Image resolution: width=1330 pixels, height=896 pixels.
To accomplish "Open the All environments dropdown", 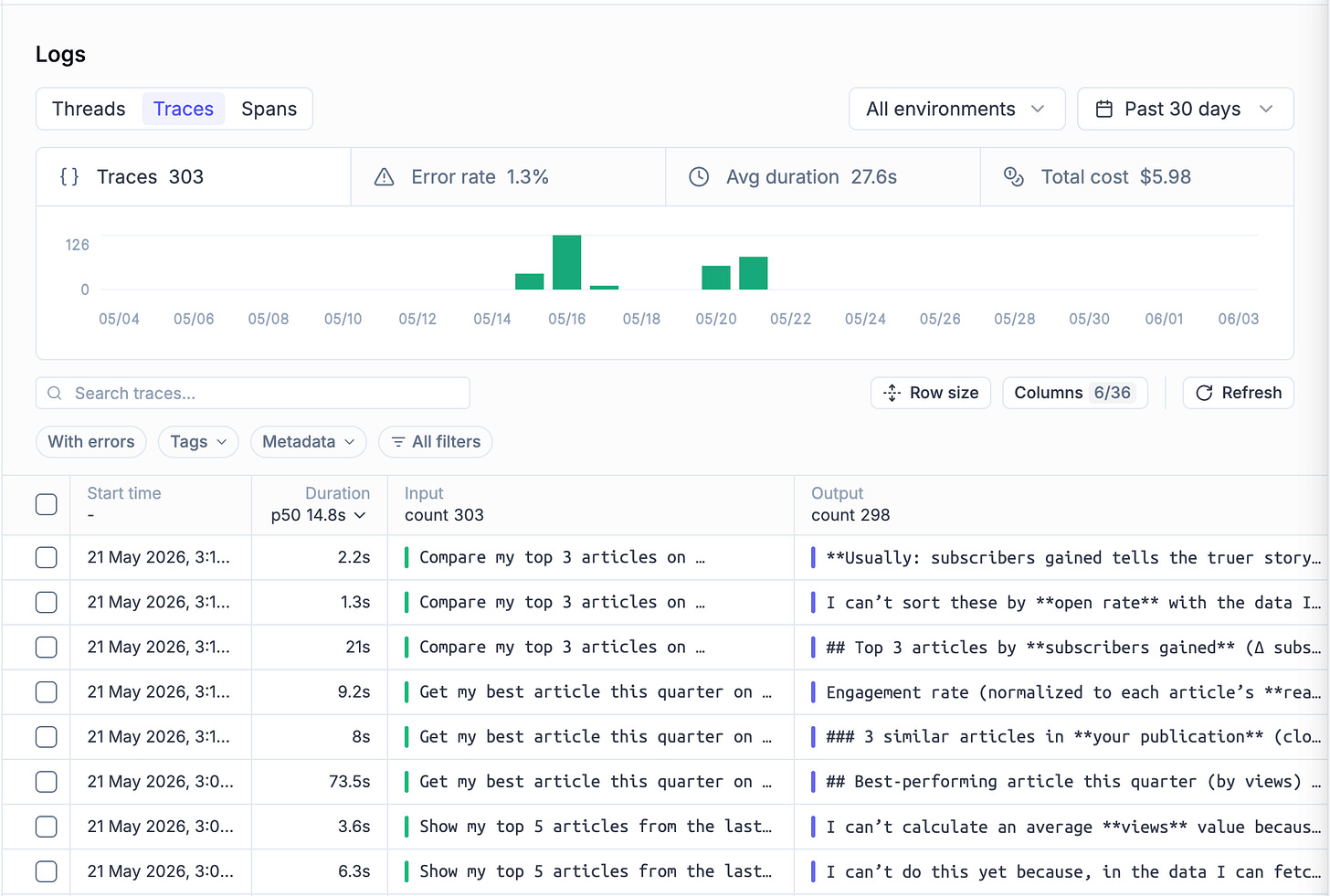I will [956, 109].
